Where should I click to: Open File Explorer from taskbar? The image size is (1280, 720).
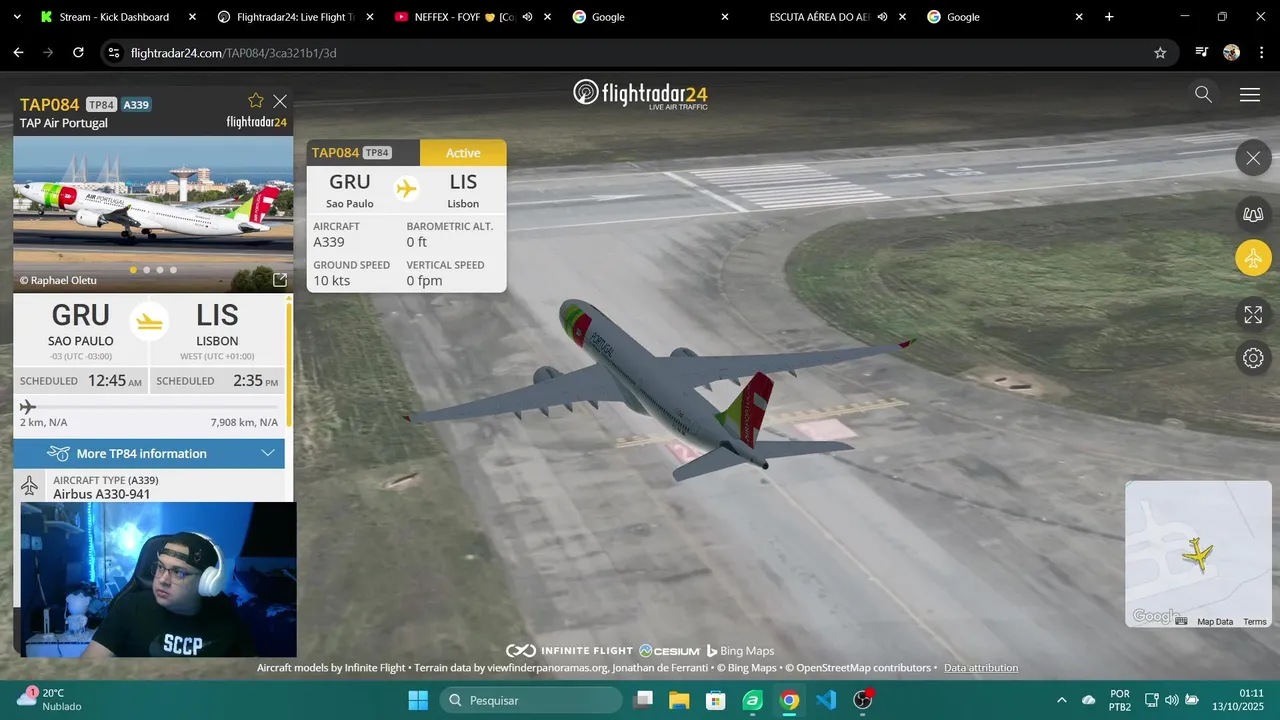point(679,700)
